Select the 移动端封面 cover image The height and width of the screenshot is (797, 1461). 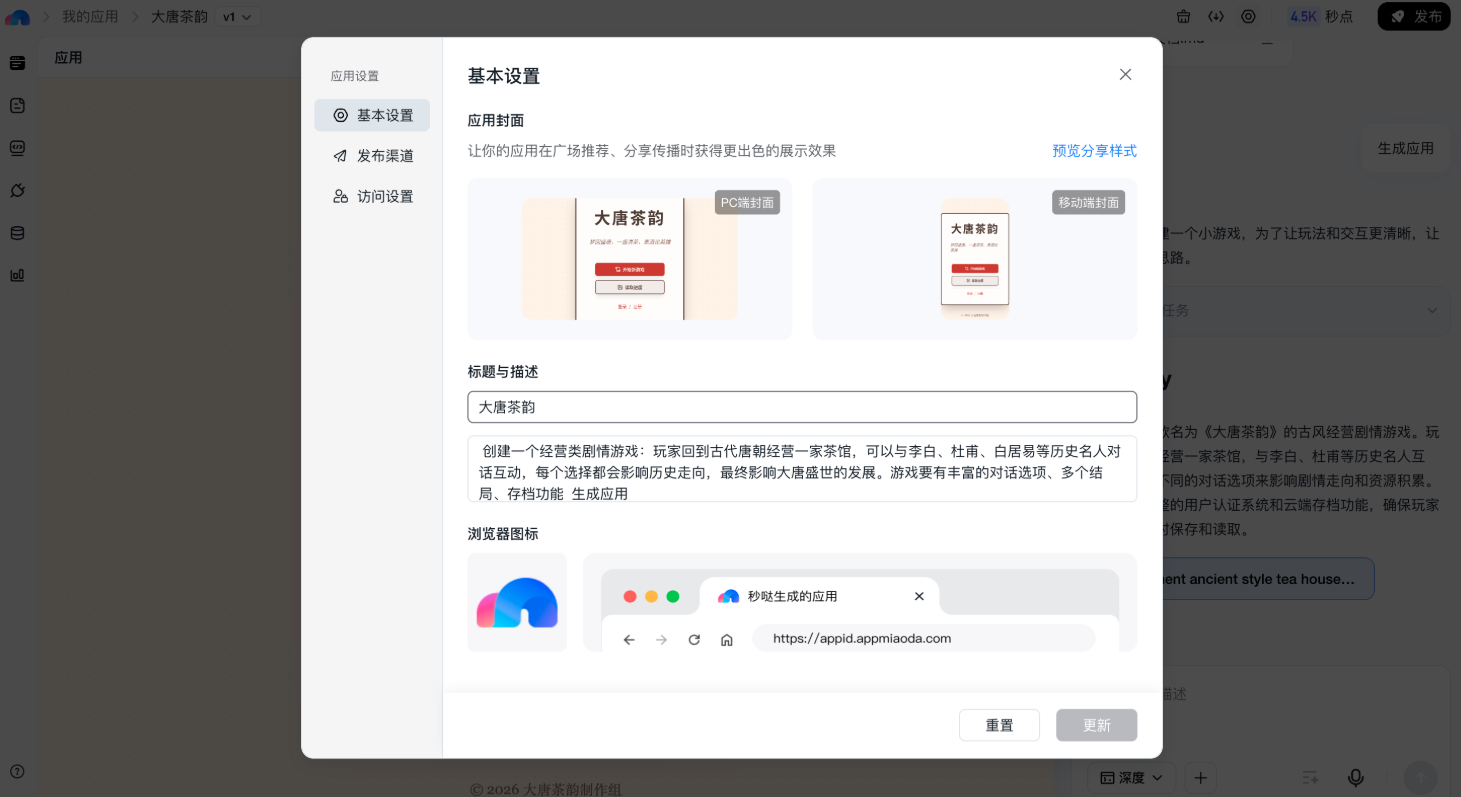tap(974, 259)
